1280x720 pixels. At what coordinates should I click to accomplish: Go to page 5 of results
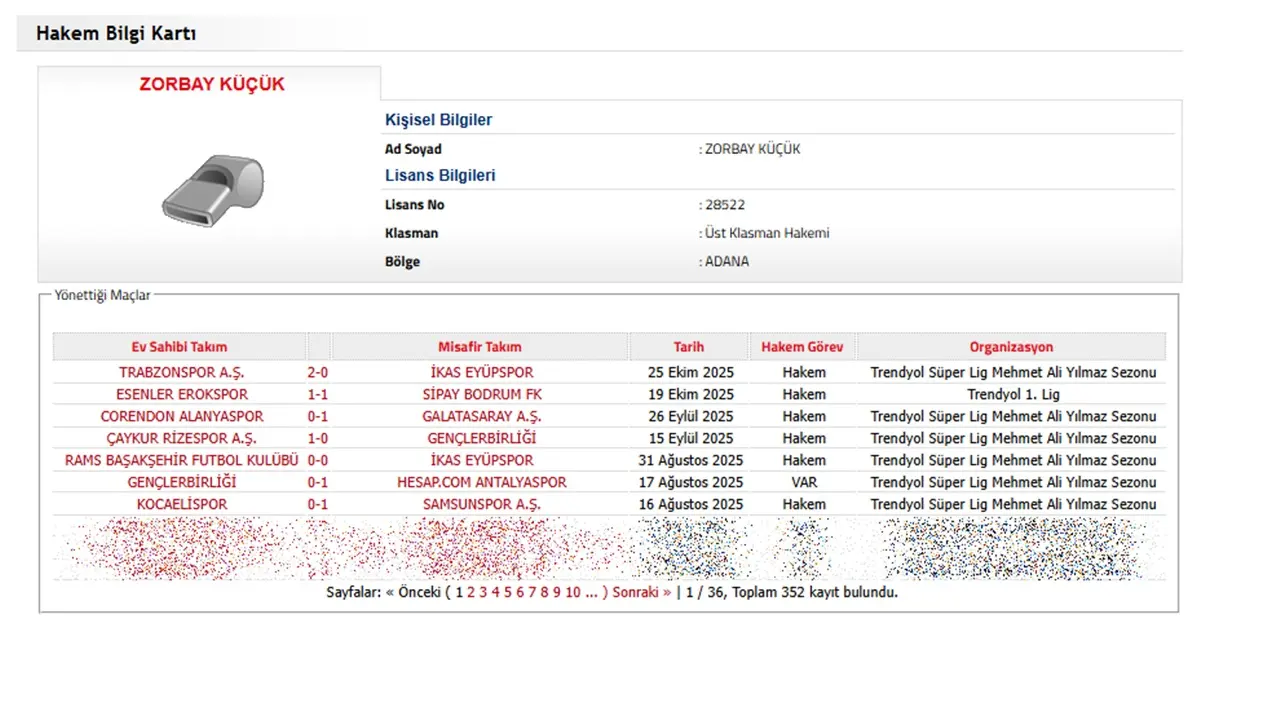[x=508, y=592]
